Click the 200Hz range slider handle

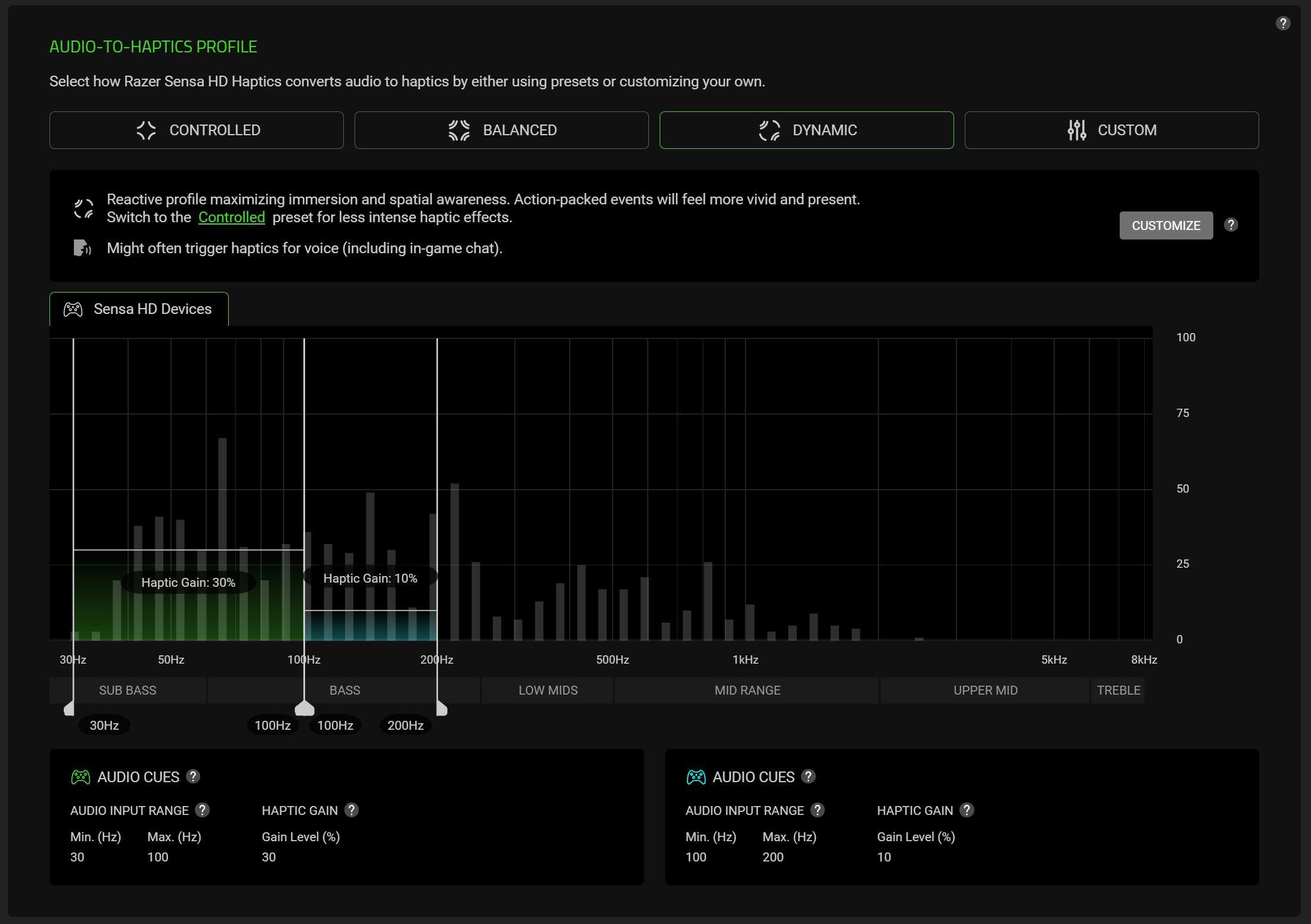click(442, 708)
